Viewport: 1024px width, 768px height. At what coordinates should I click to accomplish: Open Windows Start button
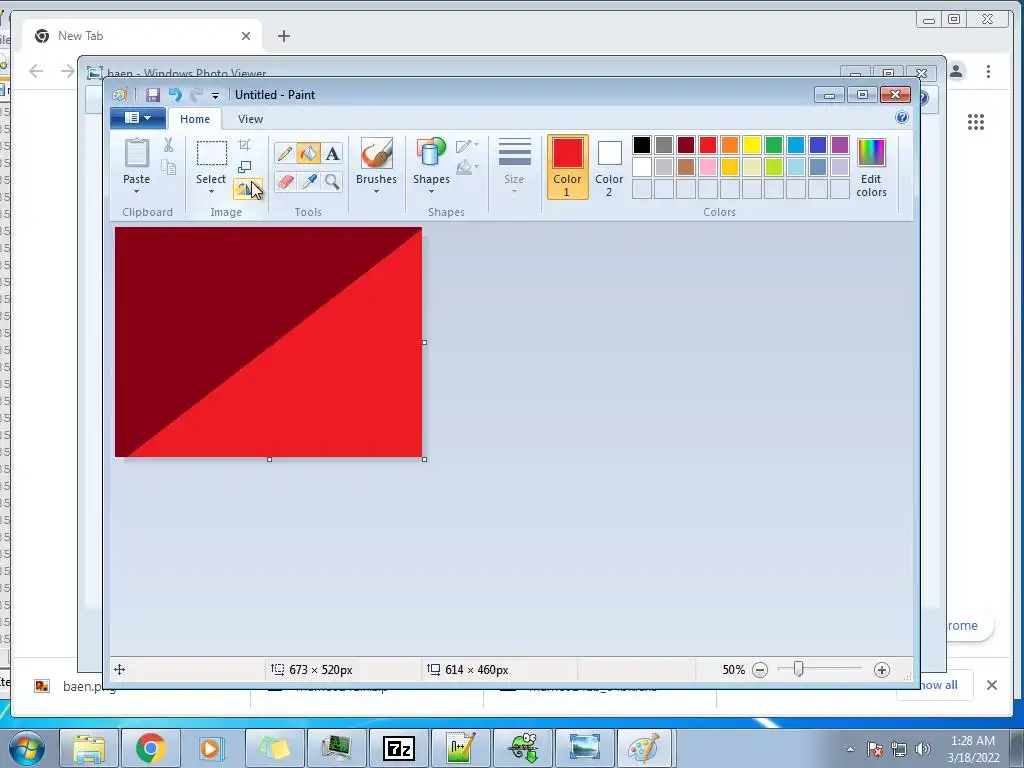tap(26, 748)
